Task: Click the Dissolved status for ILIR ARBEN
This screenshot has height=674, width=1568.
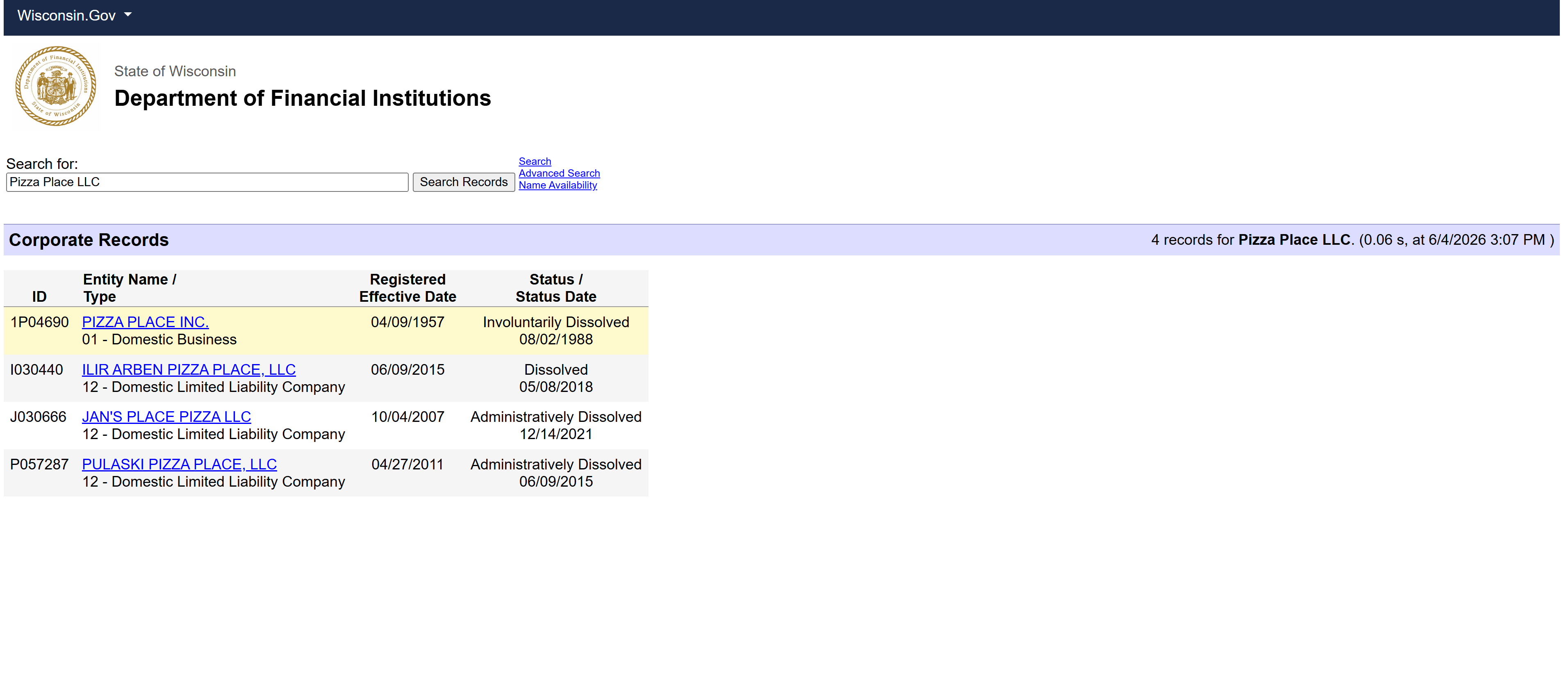Action: (x=556, y=369)
